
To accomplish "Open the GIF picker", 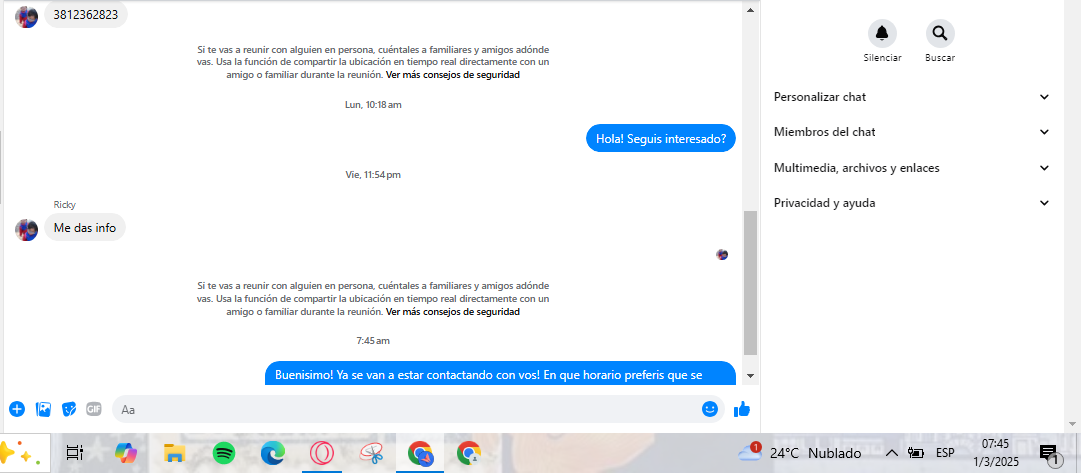I will coord(94,409).
